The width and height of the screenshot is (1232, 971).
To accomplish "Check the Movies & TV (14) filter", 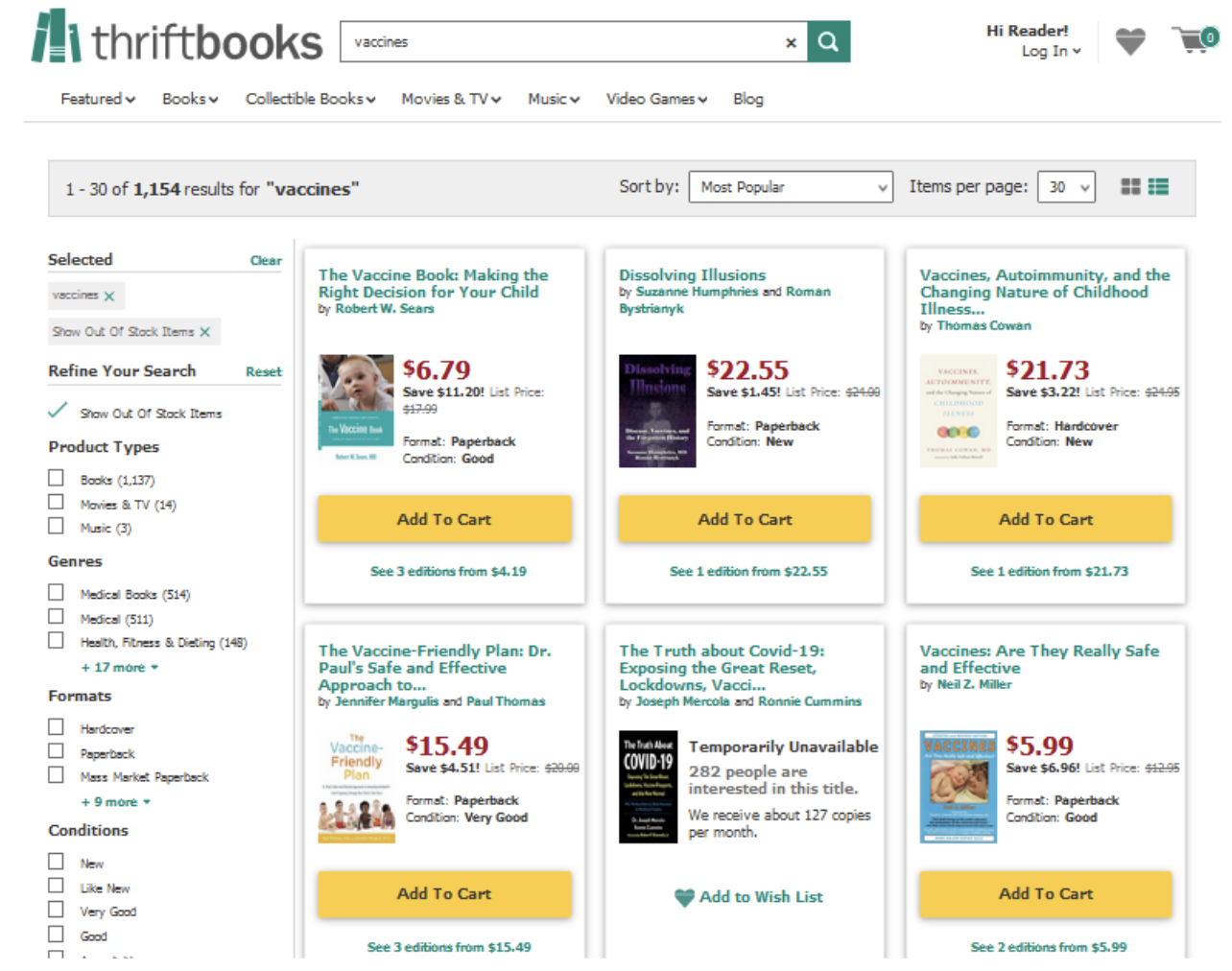I will point(57,502).
